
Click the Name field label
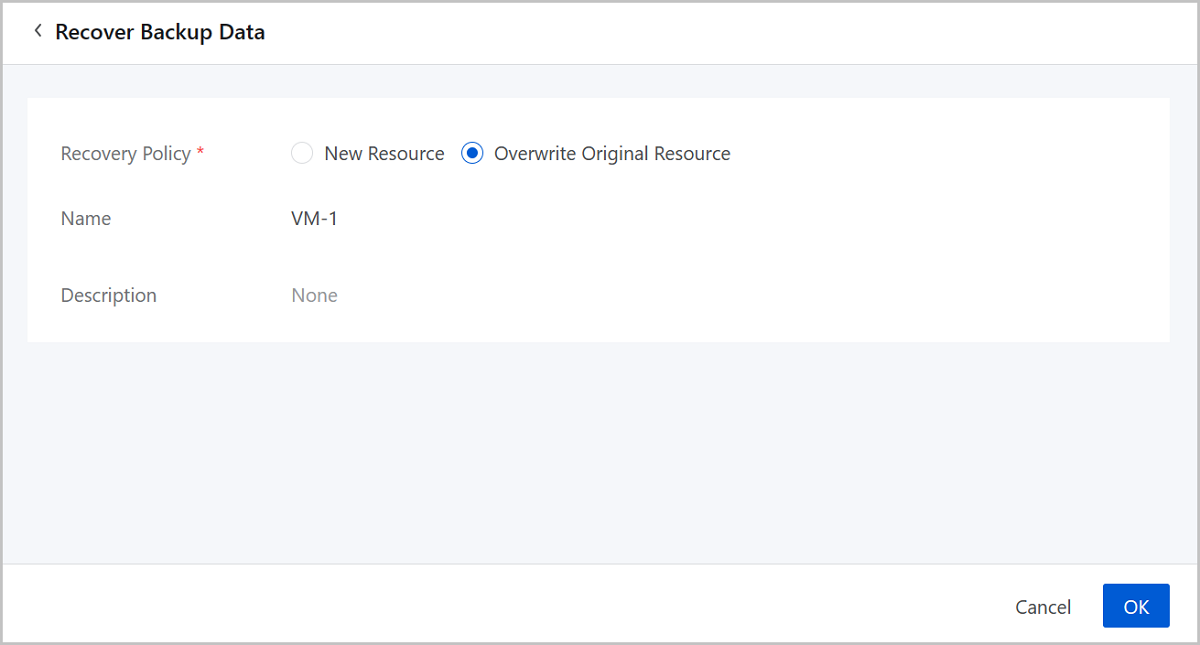pos(86,218)
